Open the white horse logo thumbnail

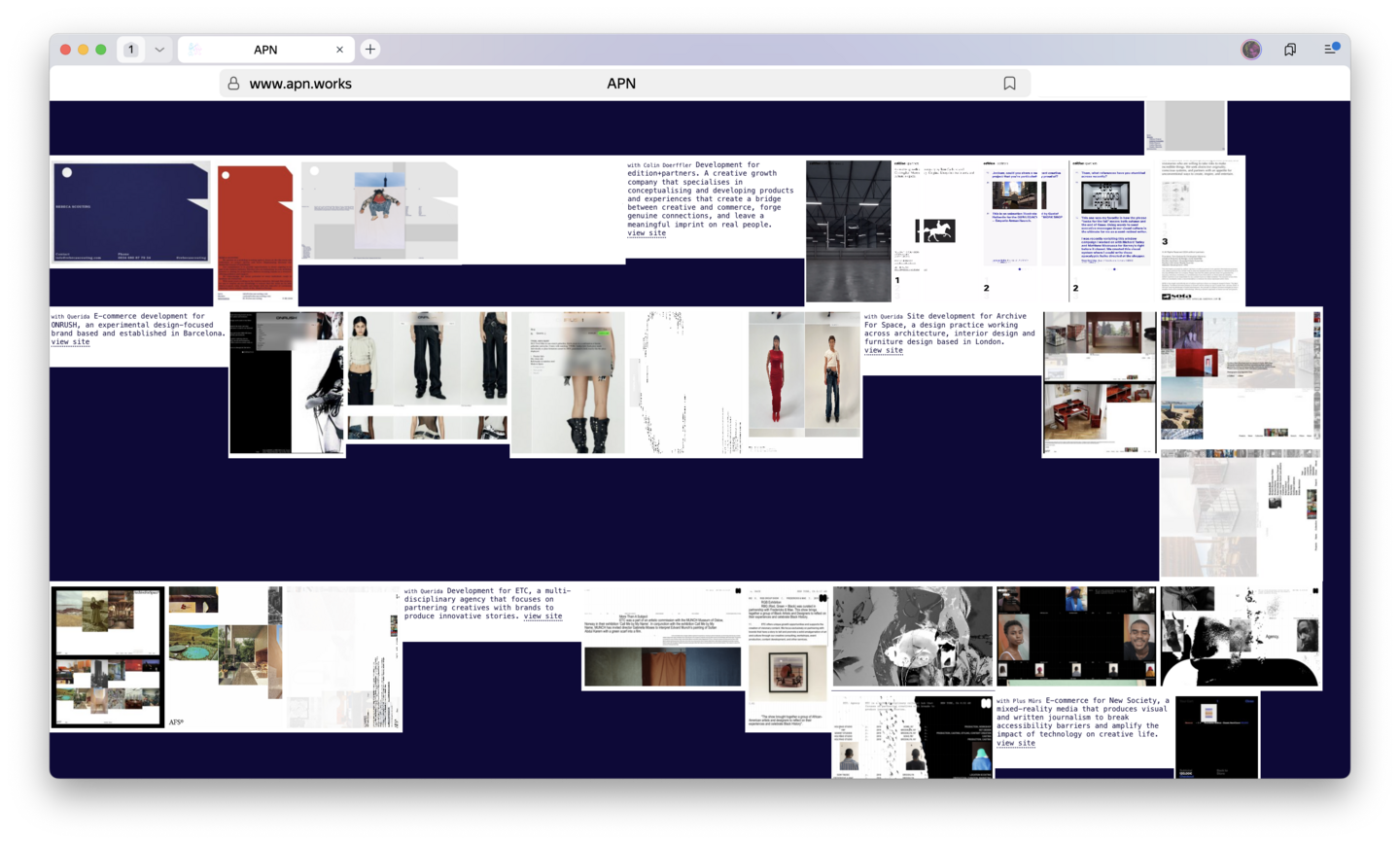pos(935,230)
